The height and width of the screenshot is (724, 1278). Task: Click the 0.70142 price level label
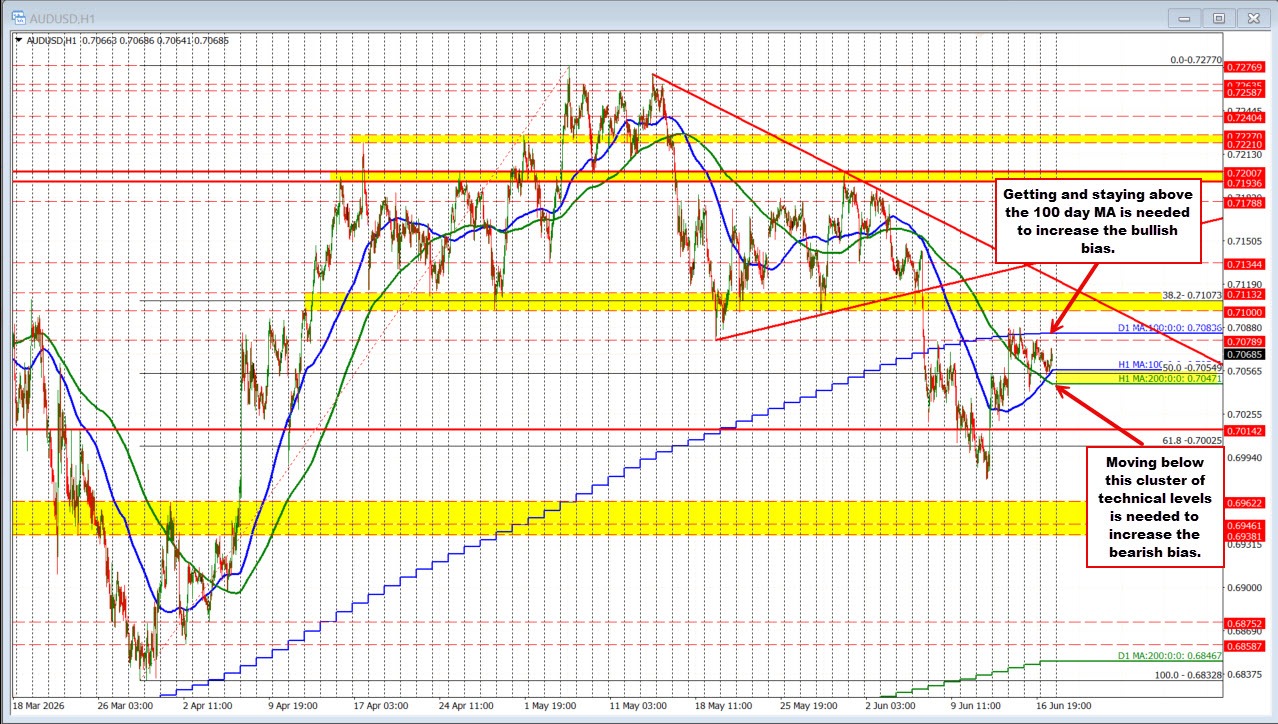point(1244,430)
